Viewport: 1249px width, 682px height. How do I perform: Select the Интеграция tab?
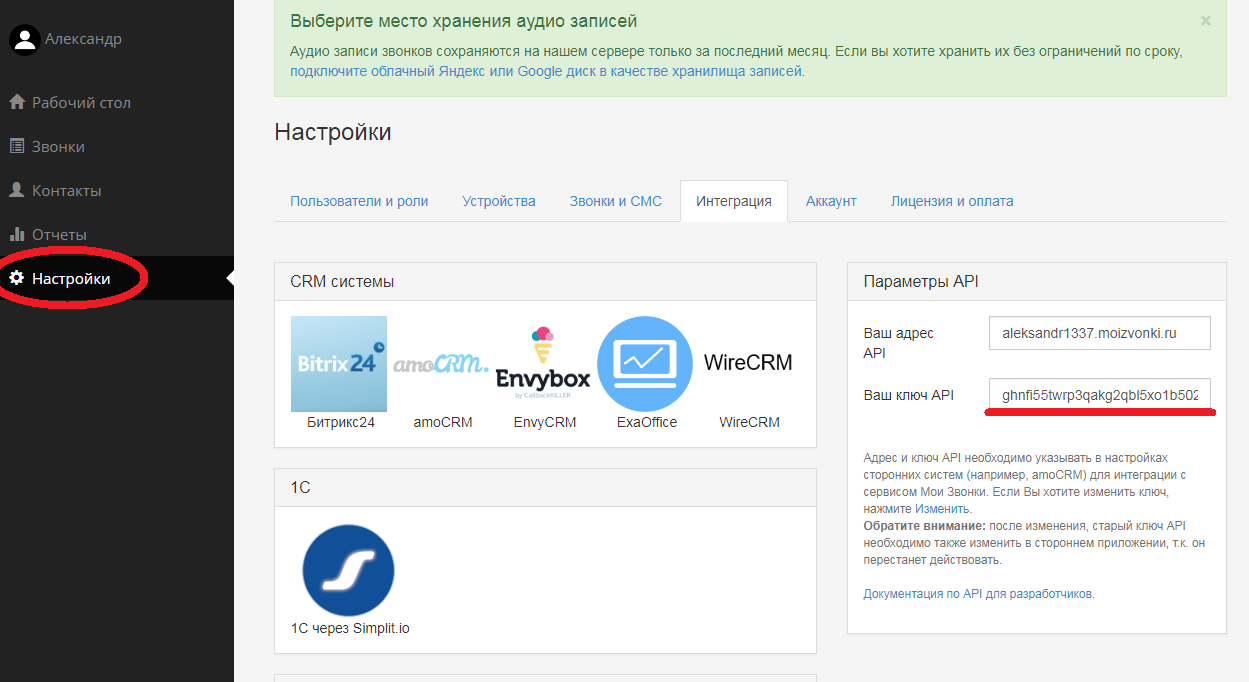pos(734,201)
